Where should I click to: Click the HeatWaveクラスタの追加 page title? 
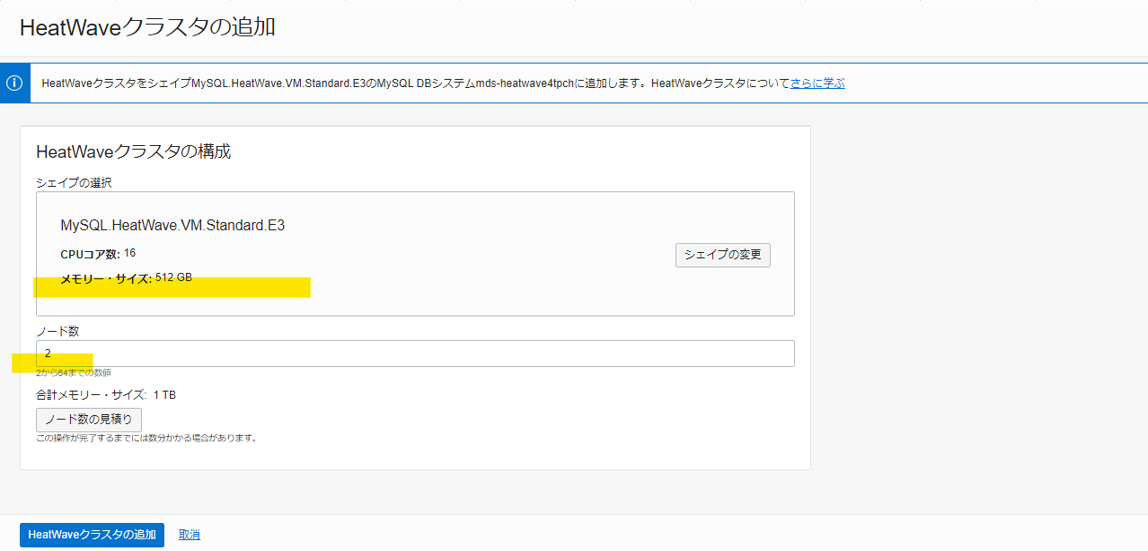(x=146, y=27)
